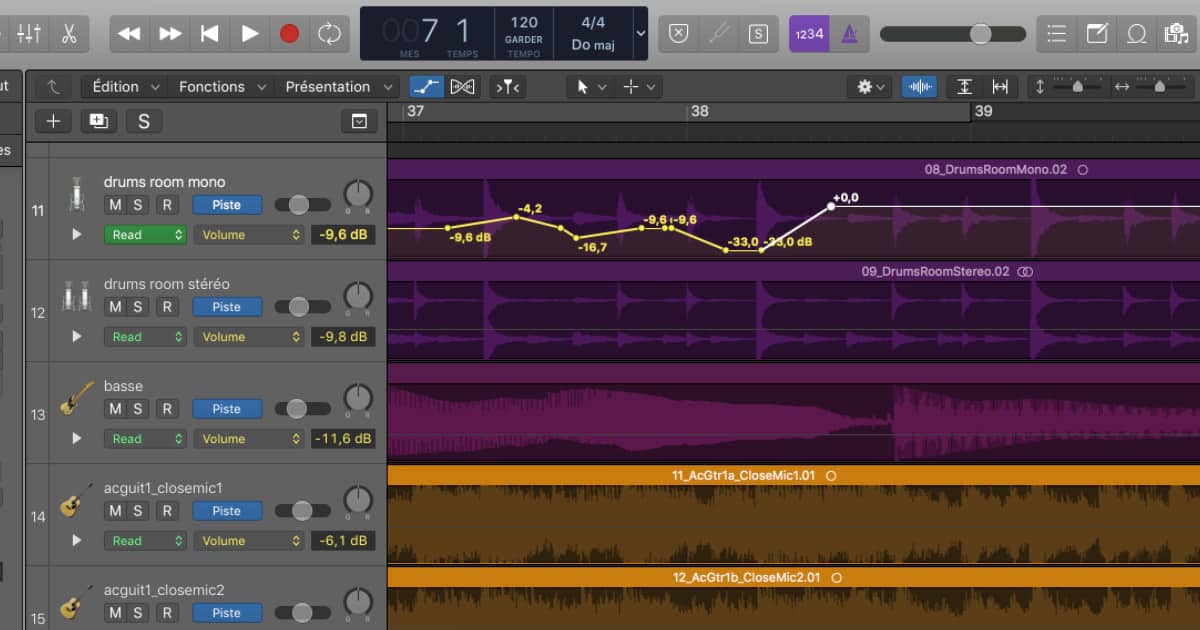The width and height of the screenshot is (1200, 630).
Task: Click Piste button on basse track
Action: click(x=226, y=409)
